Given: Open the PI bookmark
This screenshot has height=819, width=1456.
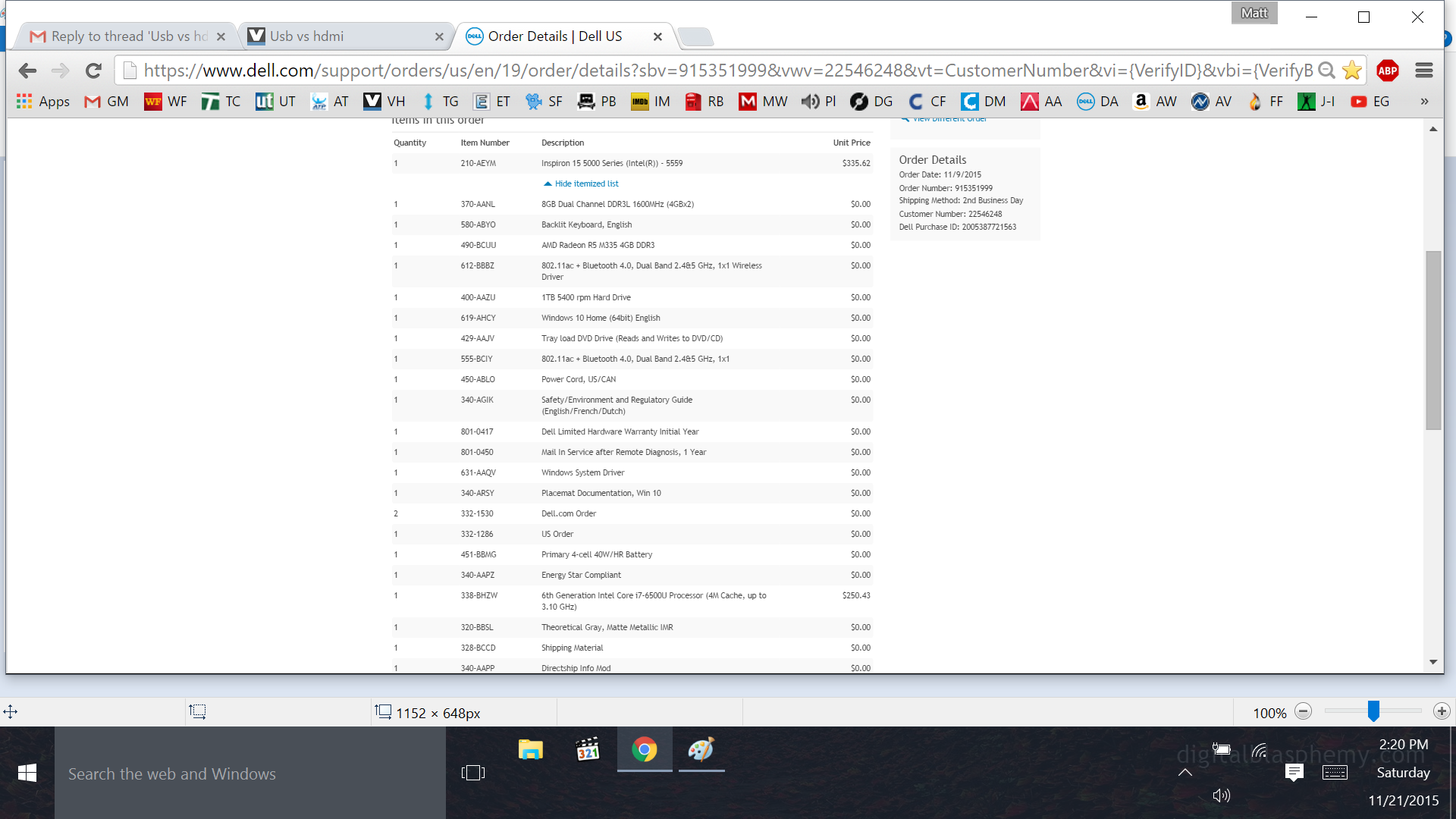Looking at the screenshot, I should click(x=818, y=102).
